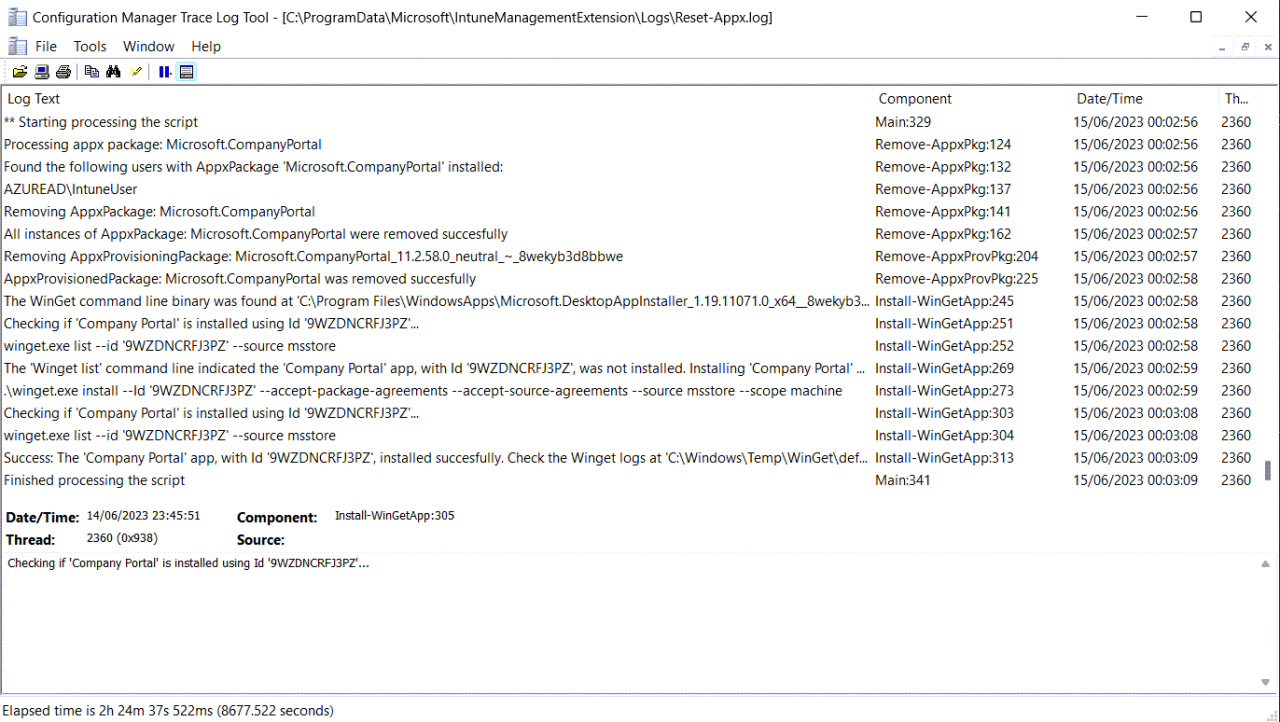Click component cell 'Remove-AppxProvPkg:225'
The height and width of the screenshot is (722, 1280).
957,279
